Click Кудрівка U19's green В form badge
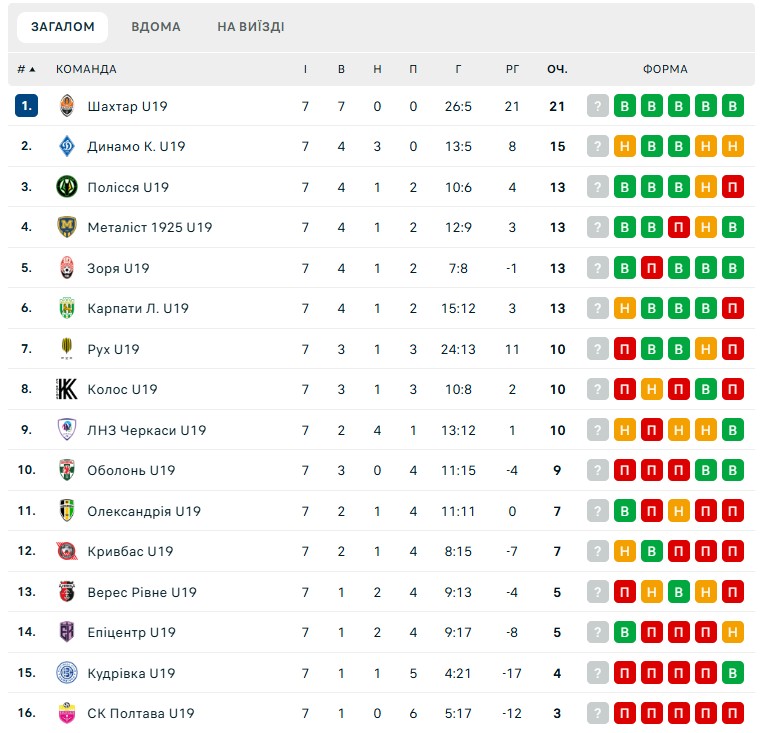Image resolution: width=760 pixels, height=733 pixels. click(x=733, y=673)
